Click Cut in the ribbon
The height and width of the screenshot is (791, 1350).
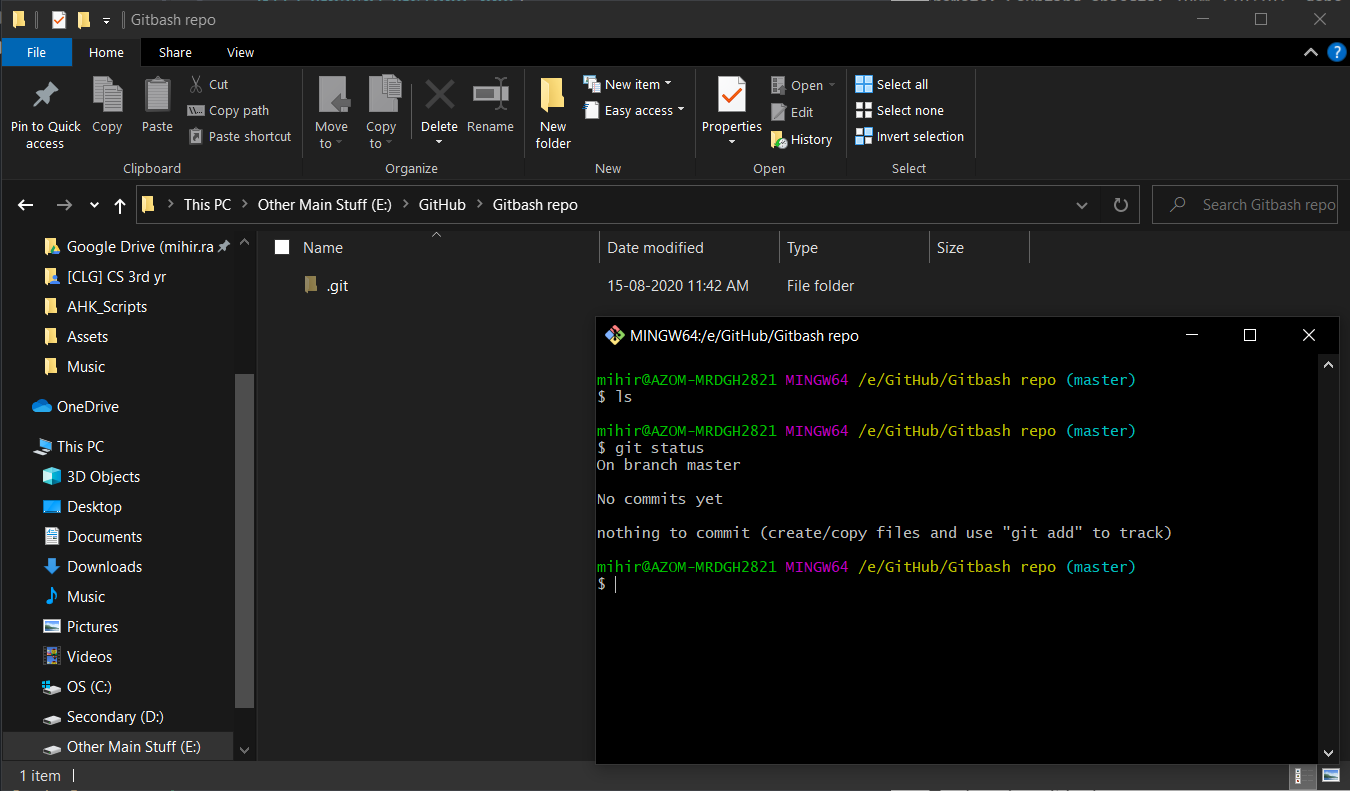(x=209, y=85)
